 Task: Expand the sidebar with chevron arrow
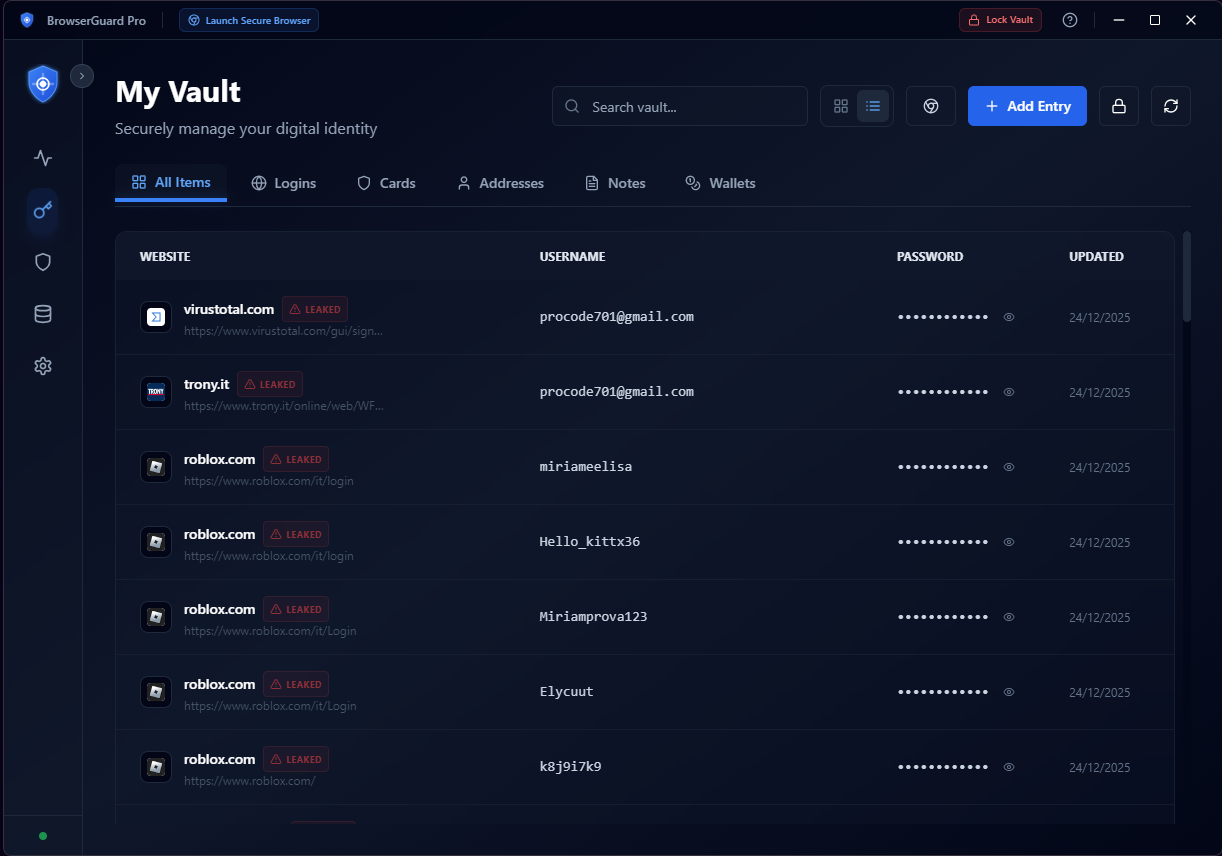(82, 76)
